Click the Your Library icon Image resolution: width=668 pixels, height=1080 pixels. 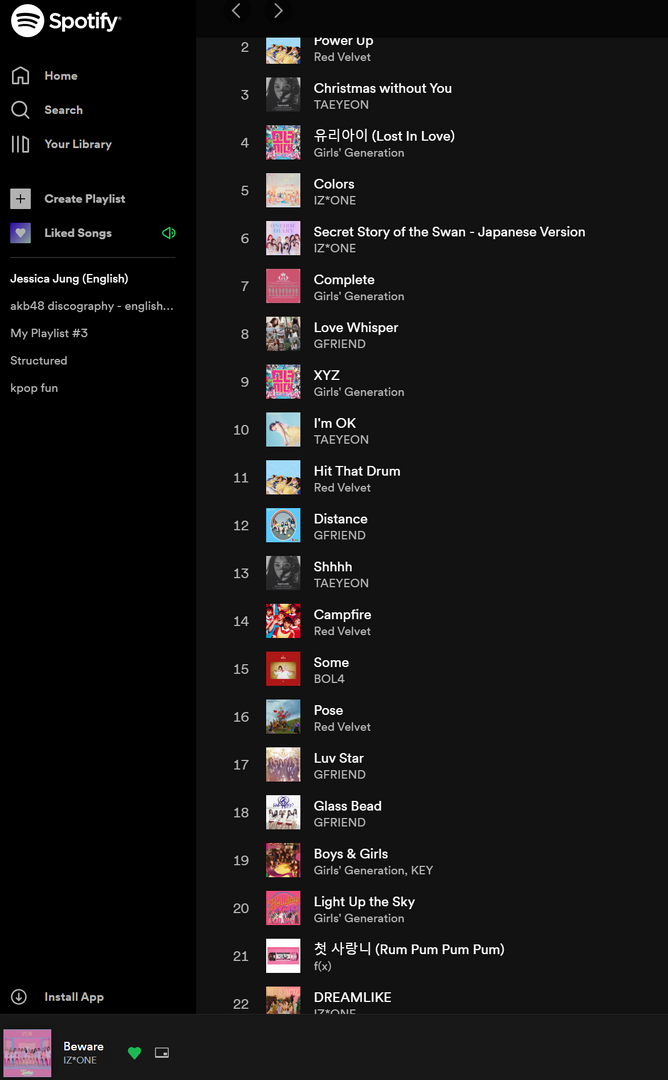pos(20,144)
